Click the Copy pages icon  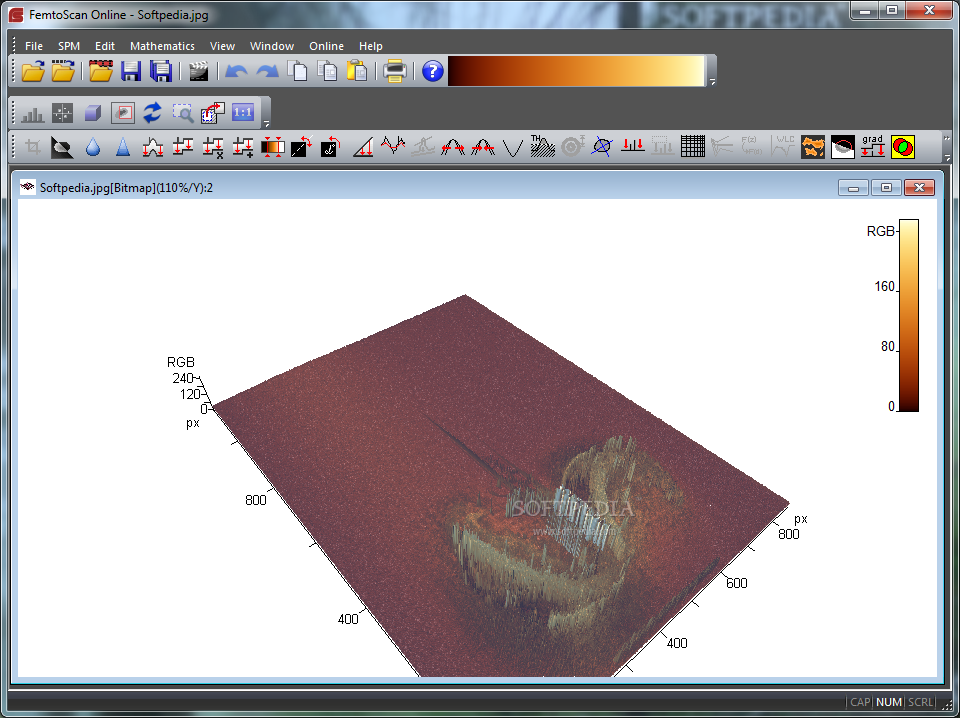pos(298,71)
